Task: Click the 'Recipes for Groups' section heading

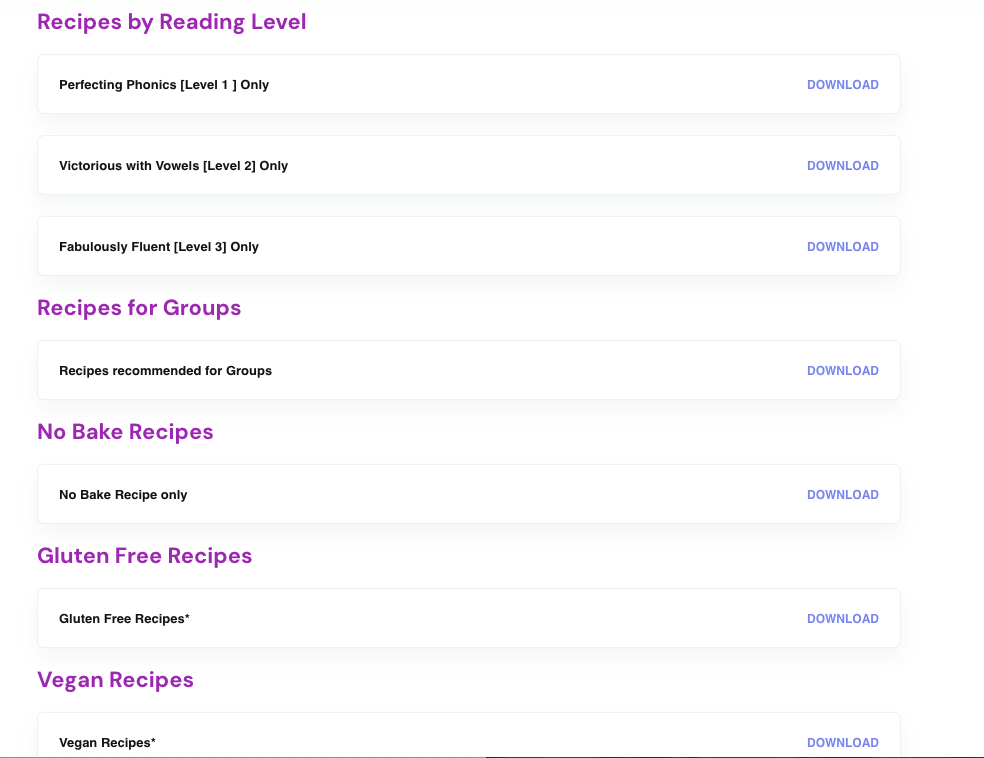Action: click(139, 308)
